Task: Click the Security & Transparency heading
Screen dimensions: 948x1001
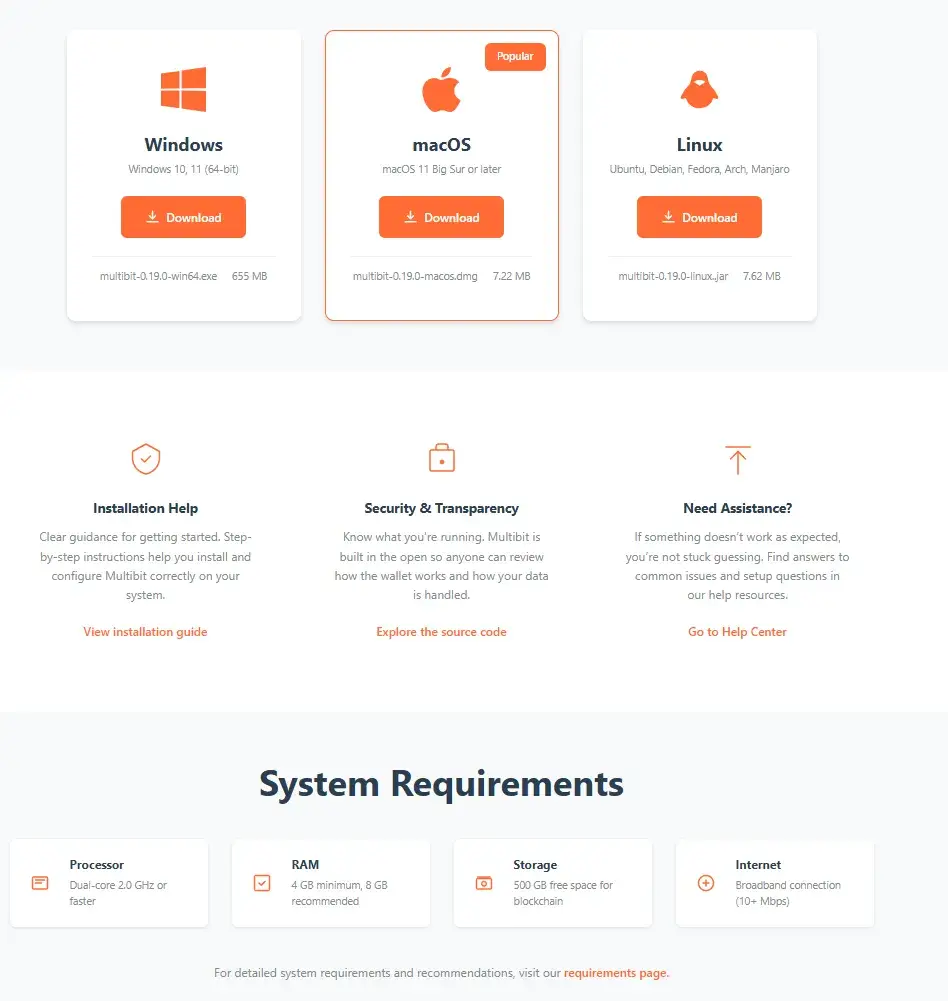Action: (x=441, y=508)
